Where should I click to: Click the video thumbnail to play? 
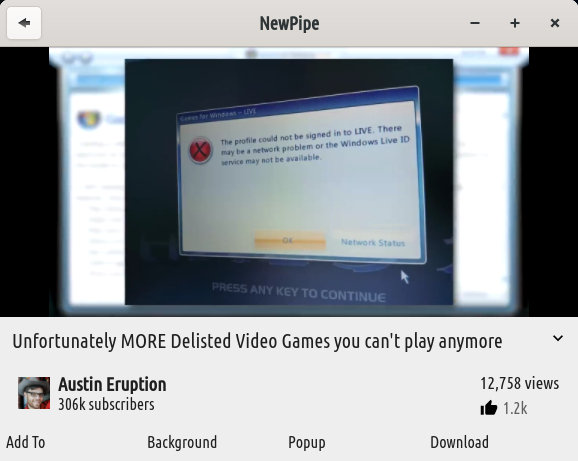(289, 182)
